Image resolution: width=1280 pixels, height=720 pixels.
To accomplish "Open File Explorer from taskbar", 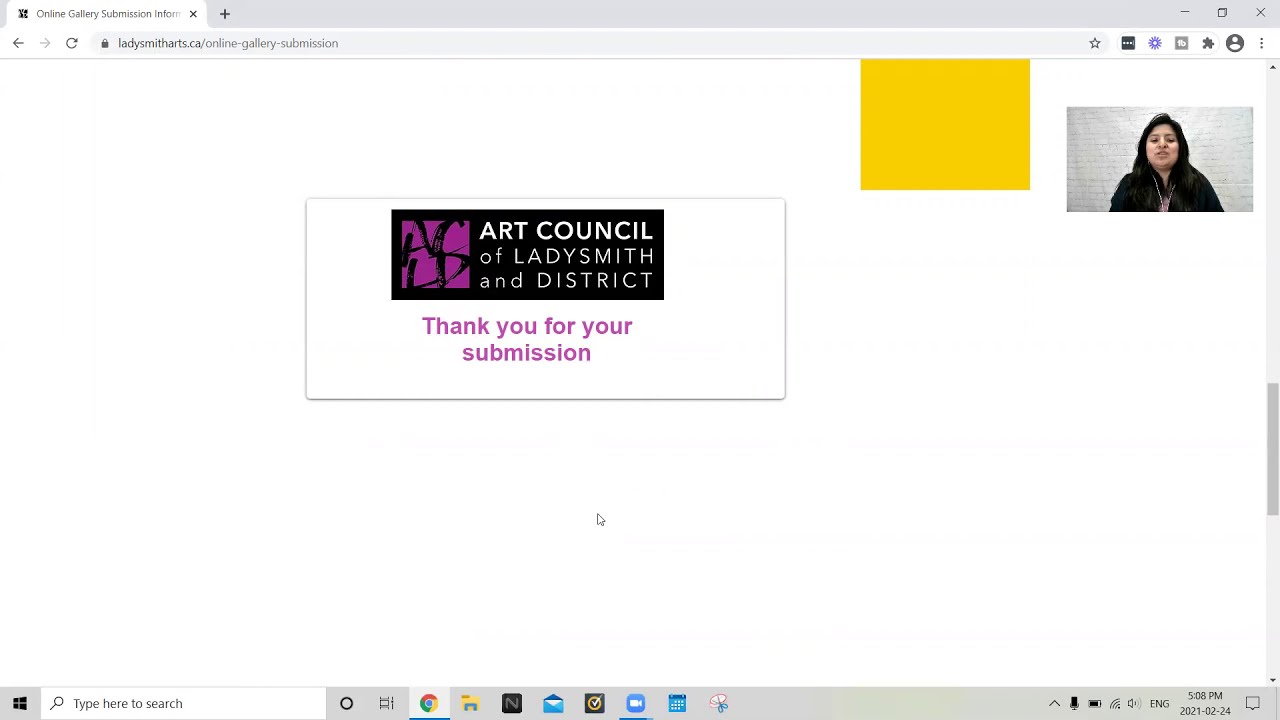I will (x=470, y=703).
